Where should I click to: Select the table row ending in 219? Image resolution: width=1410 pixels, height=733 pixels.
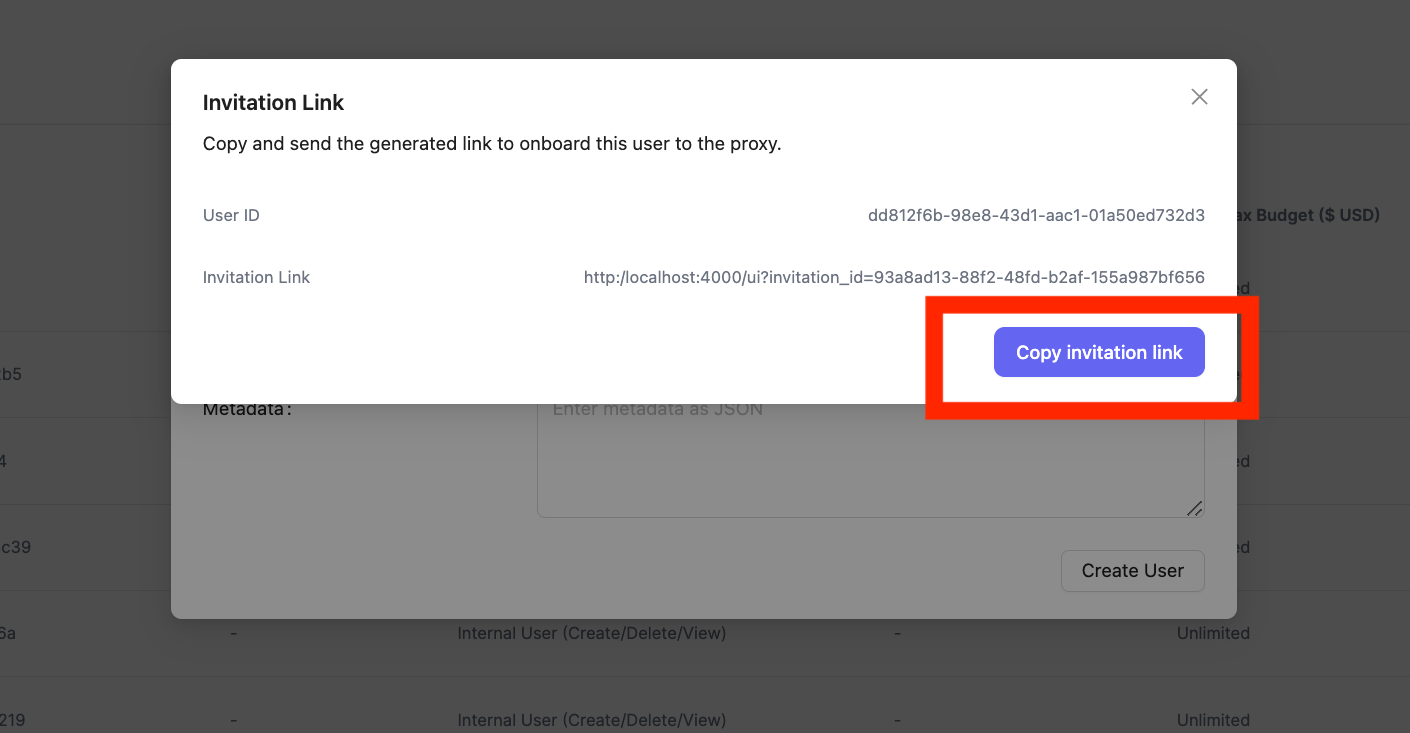pos(14,720)
